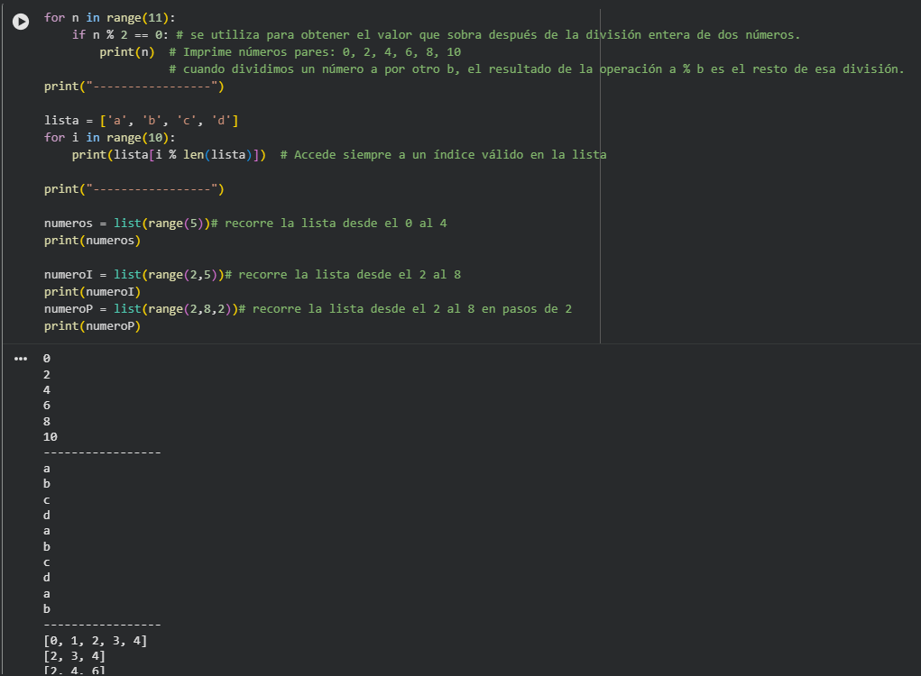Click the 'numeros = list(range(5))' line
Viewport: 921px width, 676px height.
tap(127, 223)
